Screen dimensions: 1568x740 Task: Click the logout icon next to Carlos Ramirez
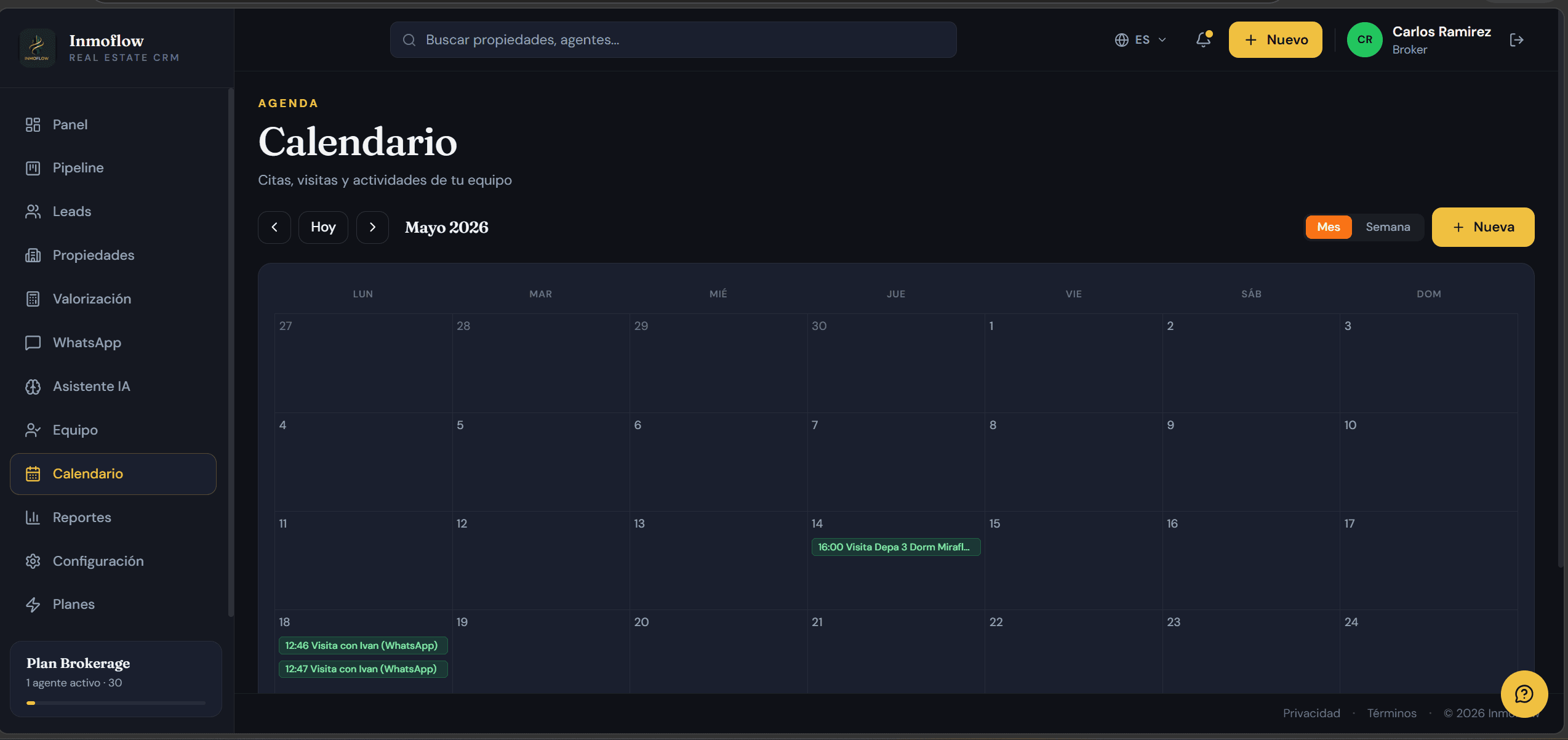(1516, 40)
